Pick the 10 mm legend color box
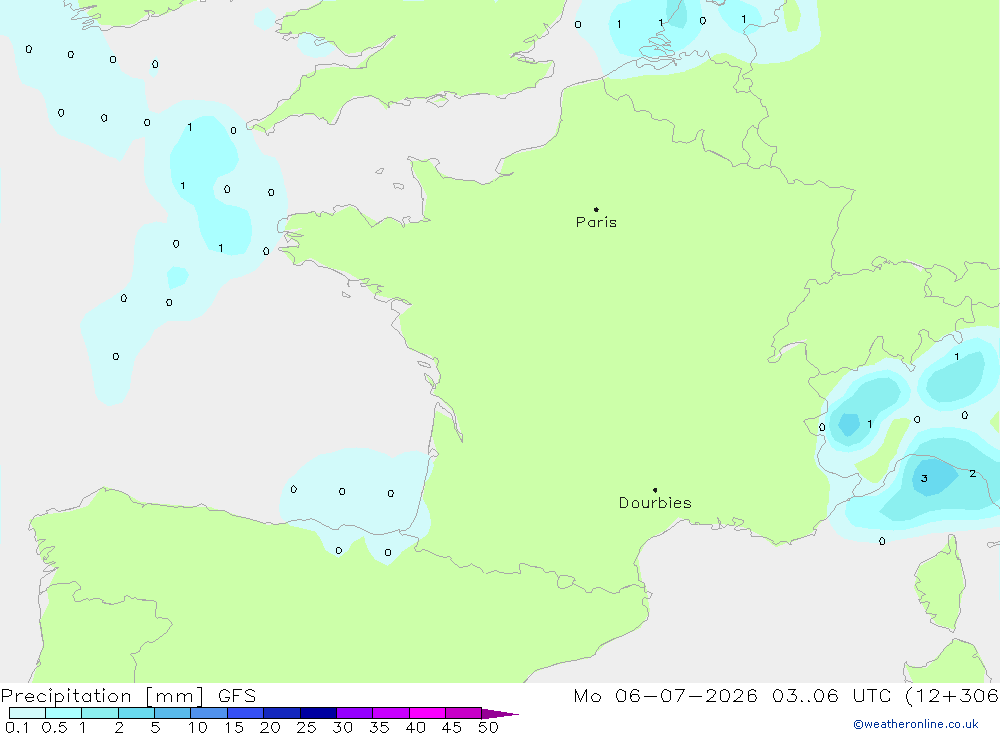Image resolution: width=1000 pixels, height=733 pixels. point(209,713)
